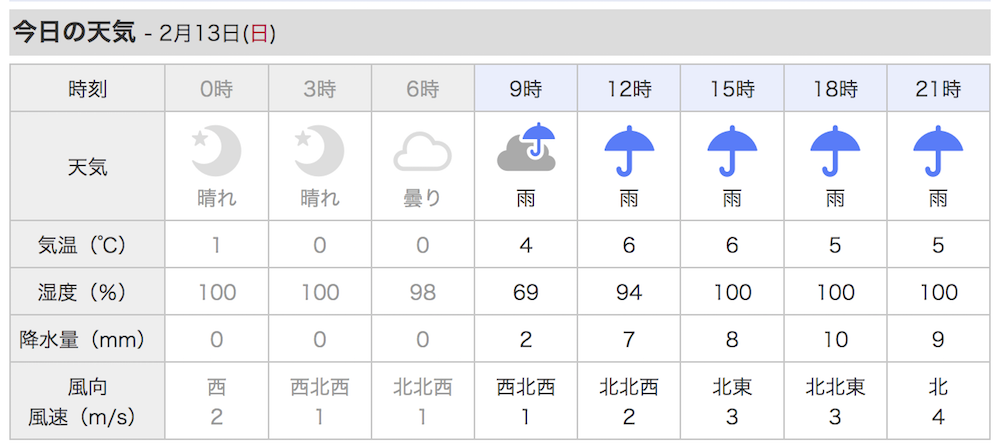Click the moon icon at 0時
Screen dimensions: 1000x447
[217, 151]
